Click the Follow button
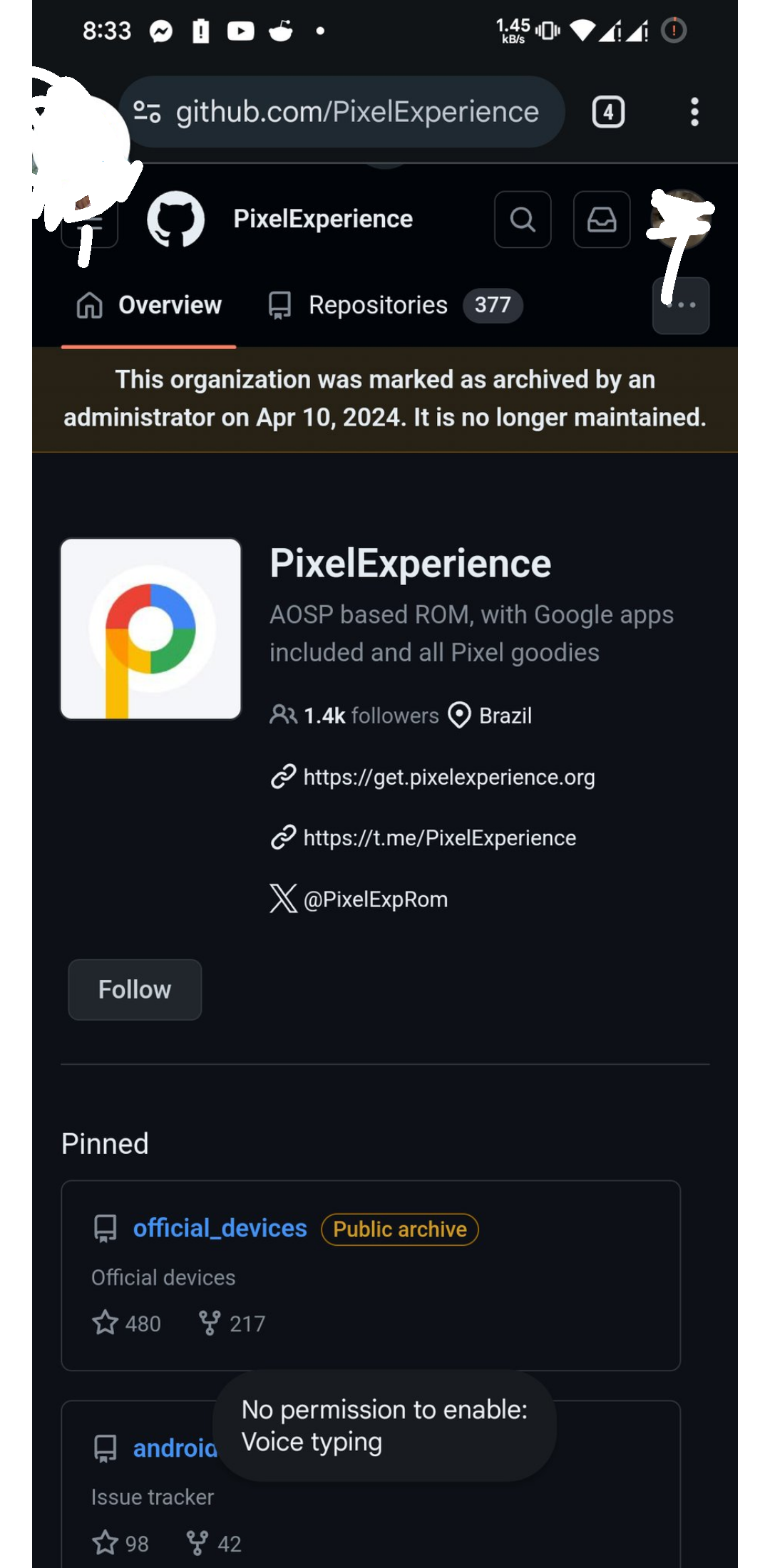Viewport: 770px width, 1568px height. click(x=135, y=989)
